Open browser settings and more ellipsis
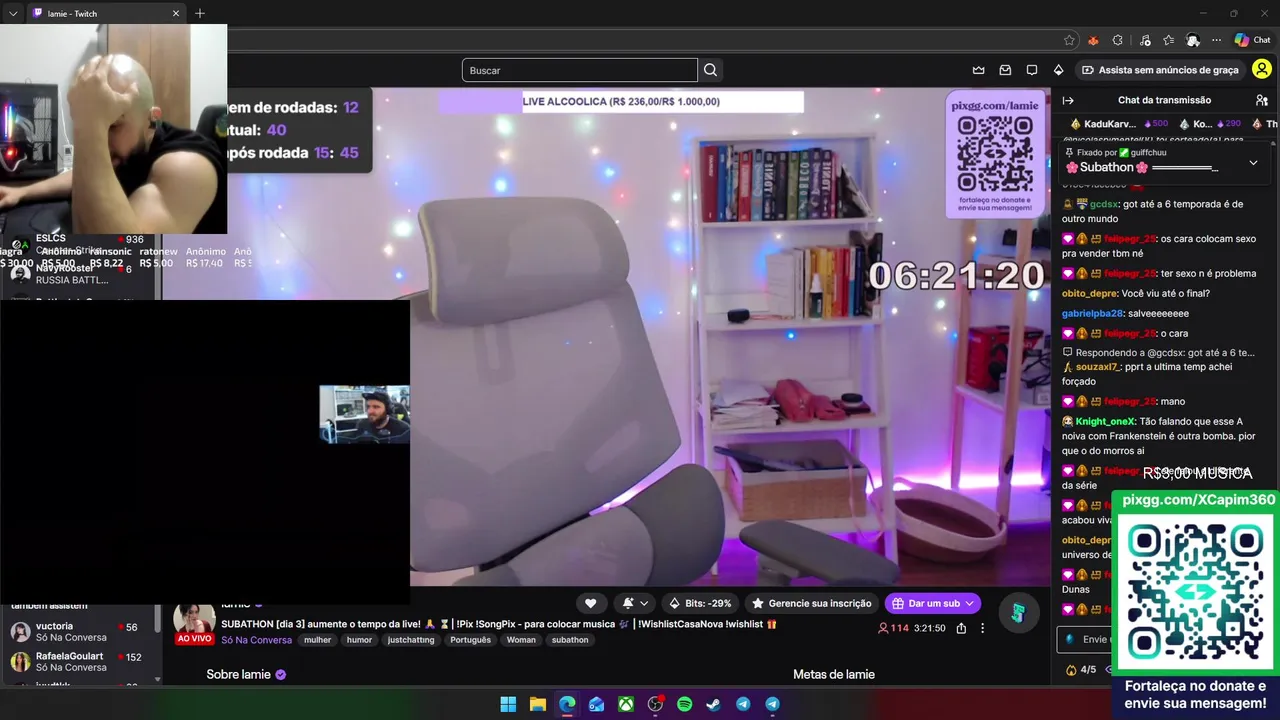This screenshot has height=720, width=1280. [x=1216, y=40]
